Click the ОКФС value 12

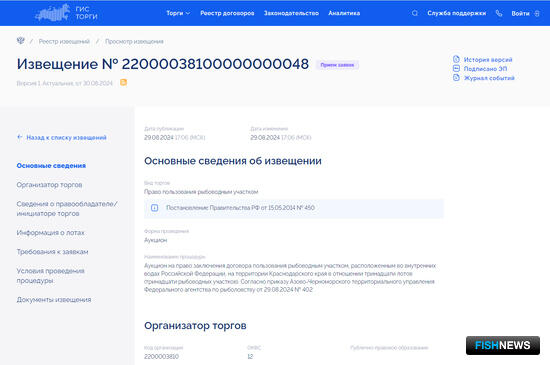pos(250,356)
